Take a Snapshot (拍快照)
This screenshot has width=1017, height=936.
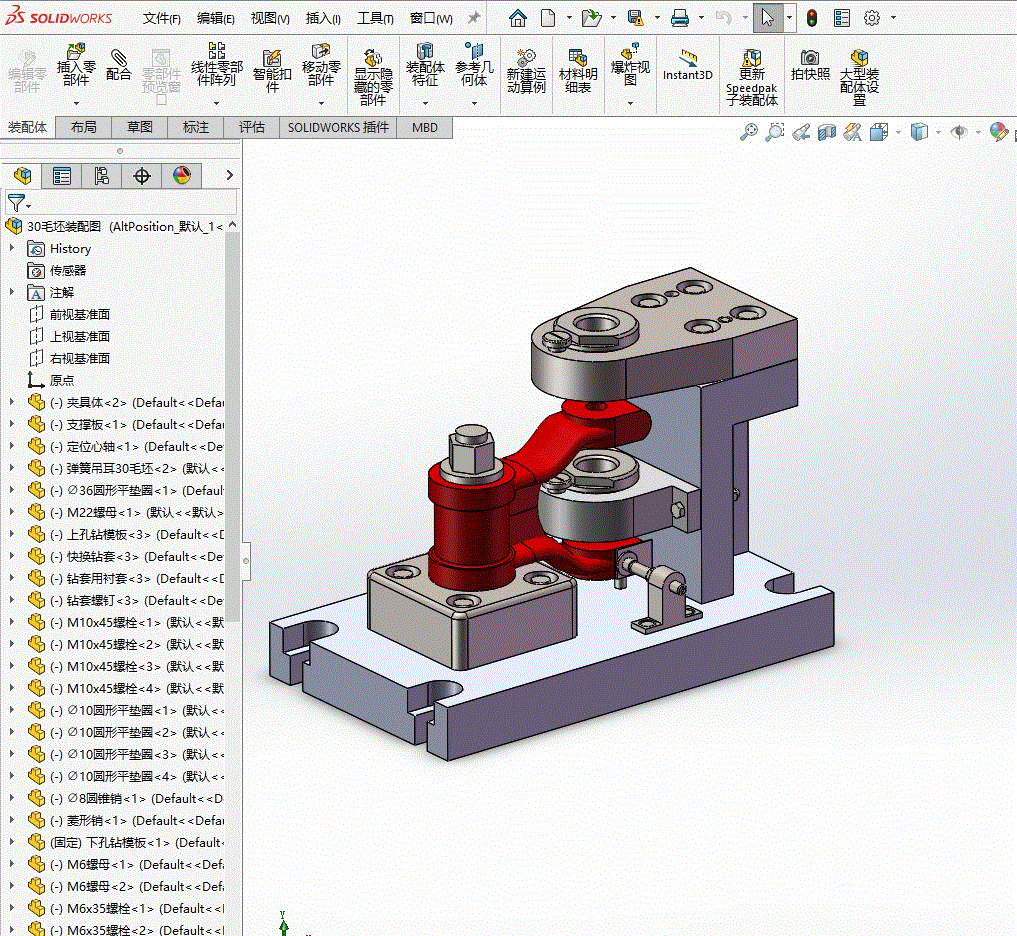810,65
